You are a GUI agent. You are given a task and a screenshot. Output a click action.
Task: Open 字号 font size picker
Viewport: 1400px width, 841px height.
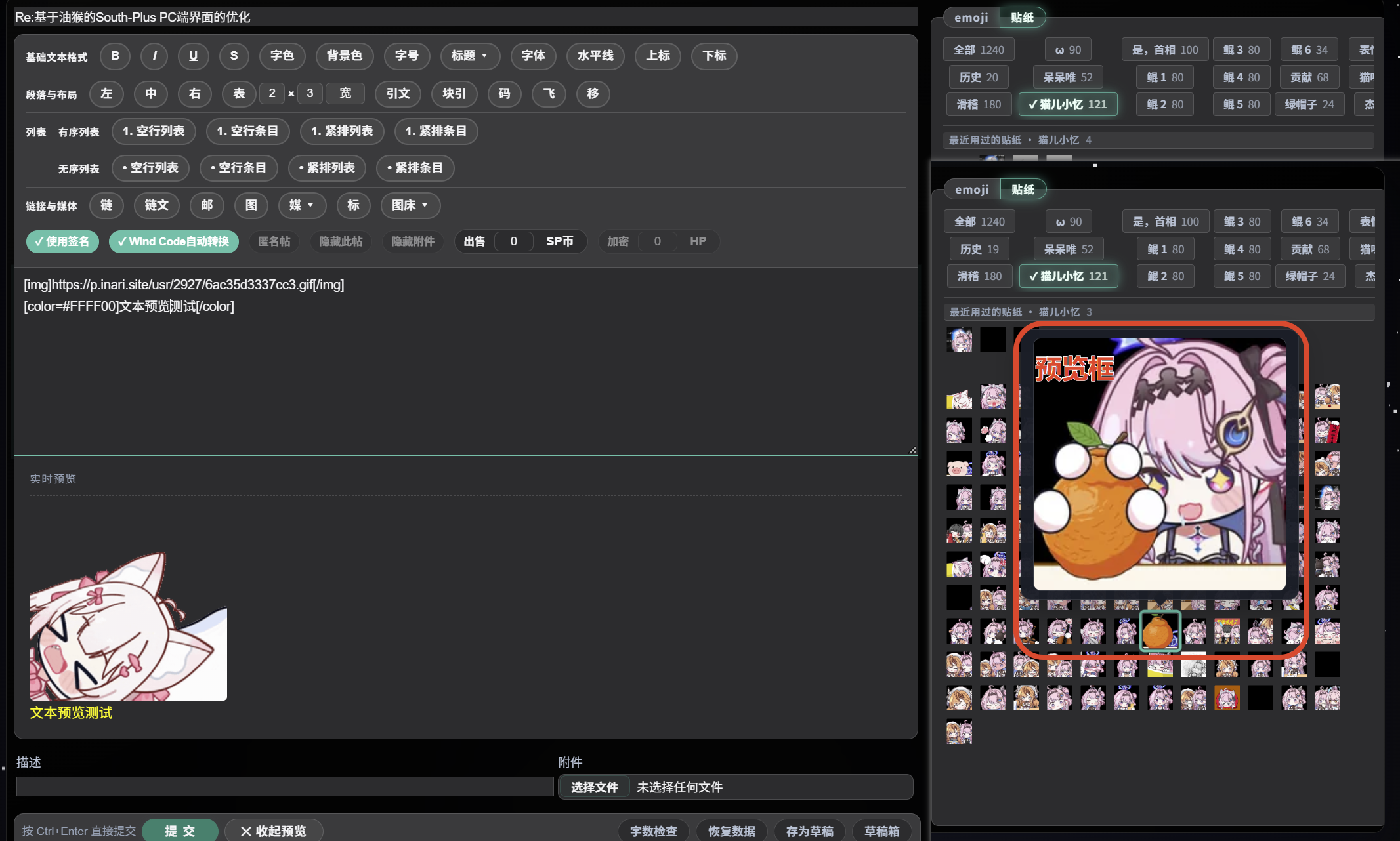point(407,56)
